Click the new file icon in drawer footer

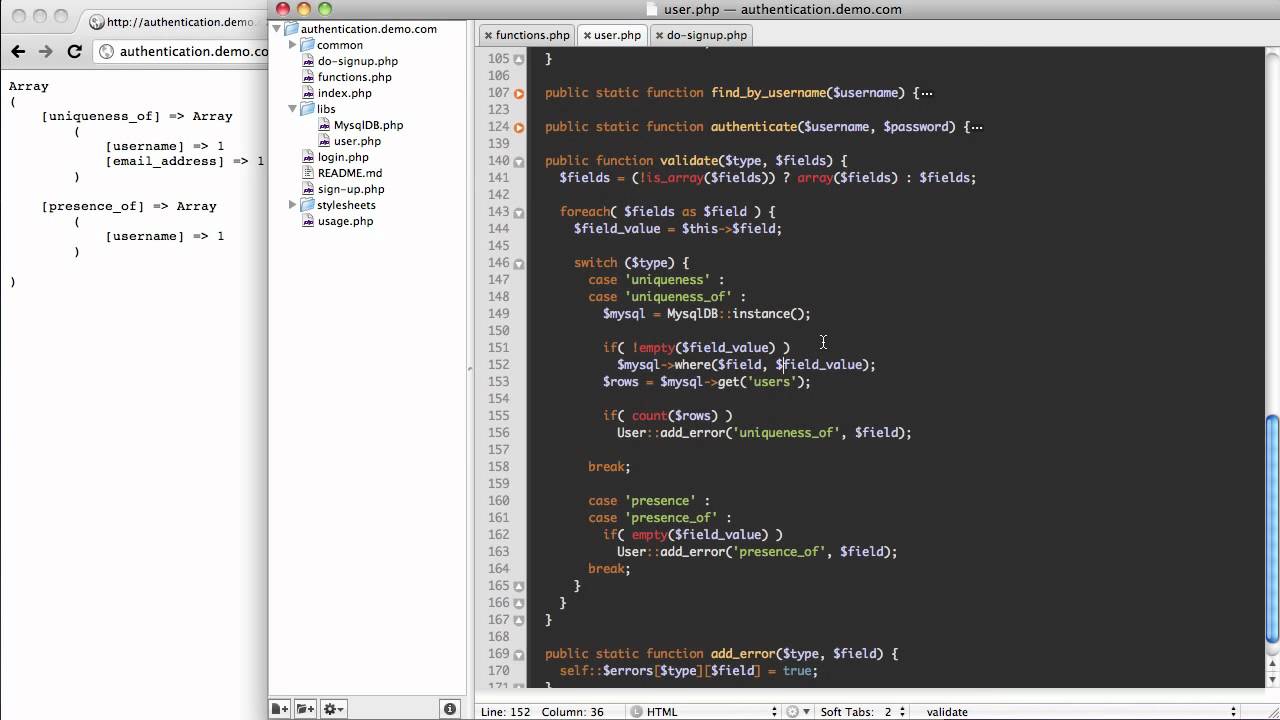(x=280, y=709)
